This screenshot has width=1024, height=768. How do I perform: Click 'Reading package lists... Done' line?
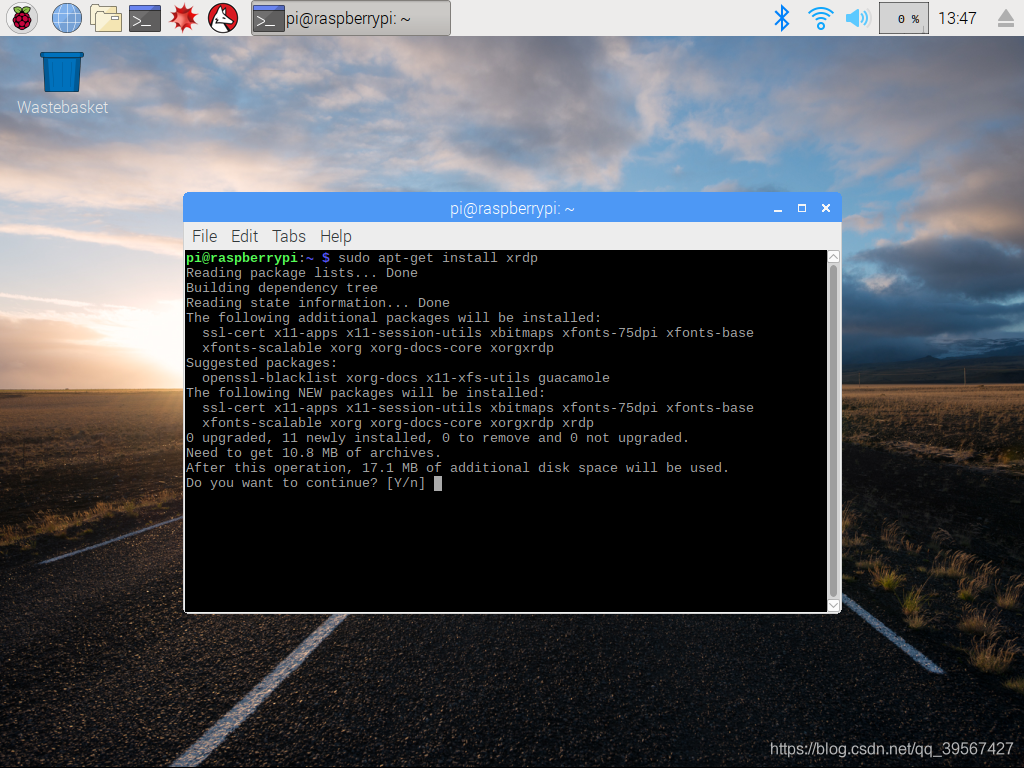[302, 273]
